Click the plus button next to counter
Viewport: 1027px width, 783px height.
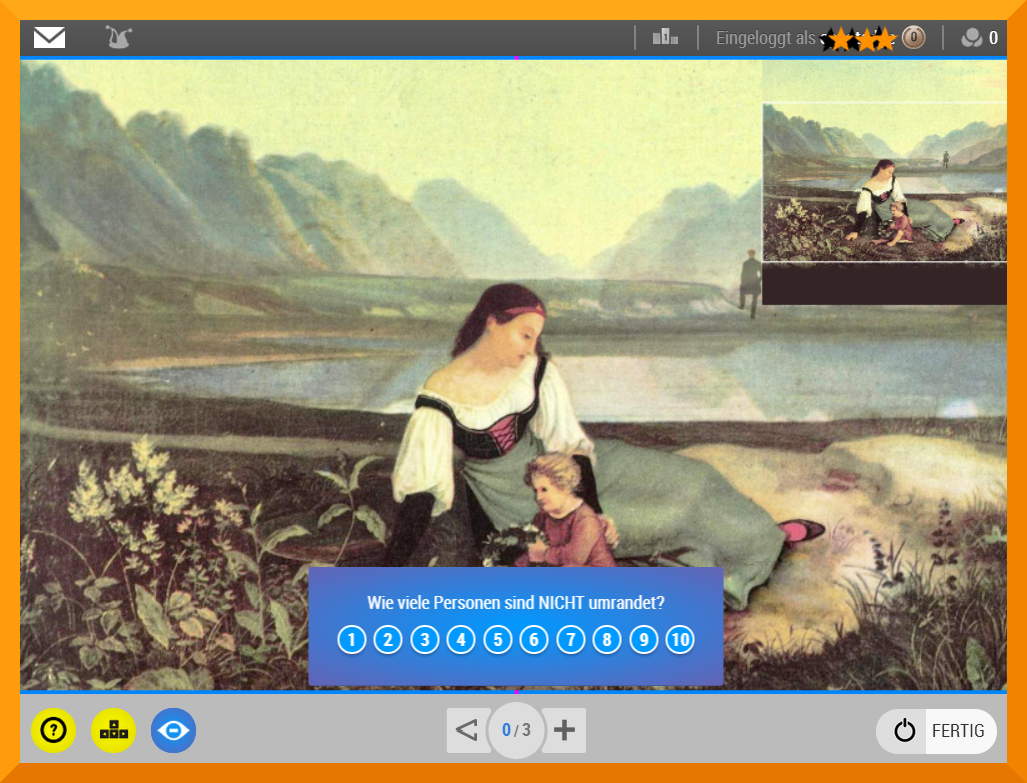pos(565,730)
